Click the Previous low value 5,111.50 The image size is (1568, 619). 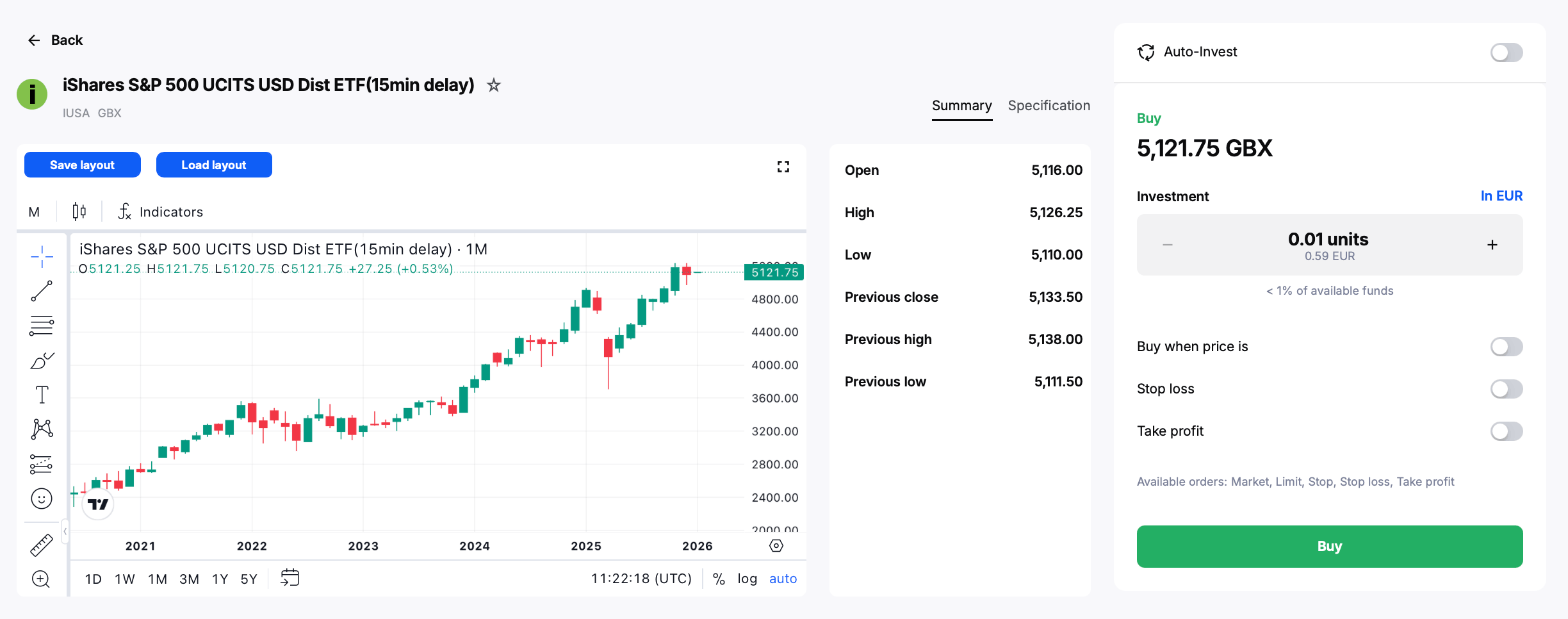pyautogui.click(x=1058, y=382)
